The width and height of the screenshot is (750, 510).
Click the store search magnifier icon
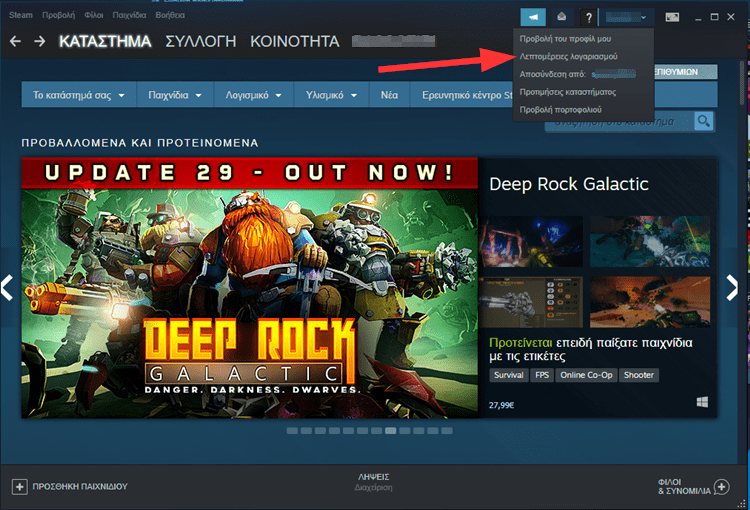tap(704, 121)
